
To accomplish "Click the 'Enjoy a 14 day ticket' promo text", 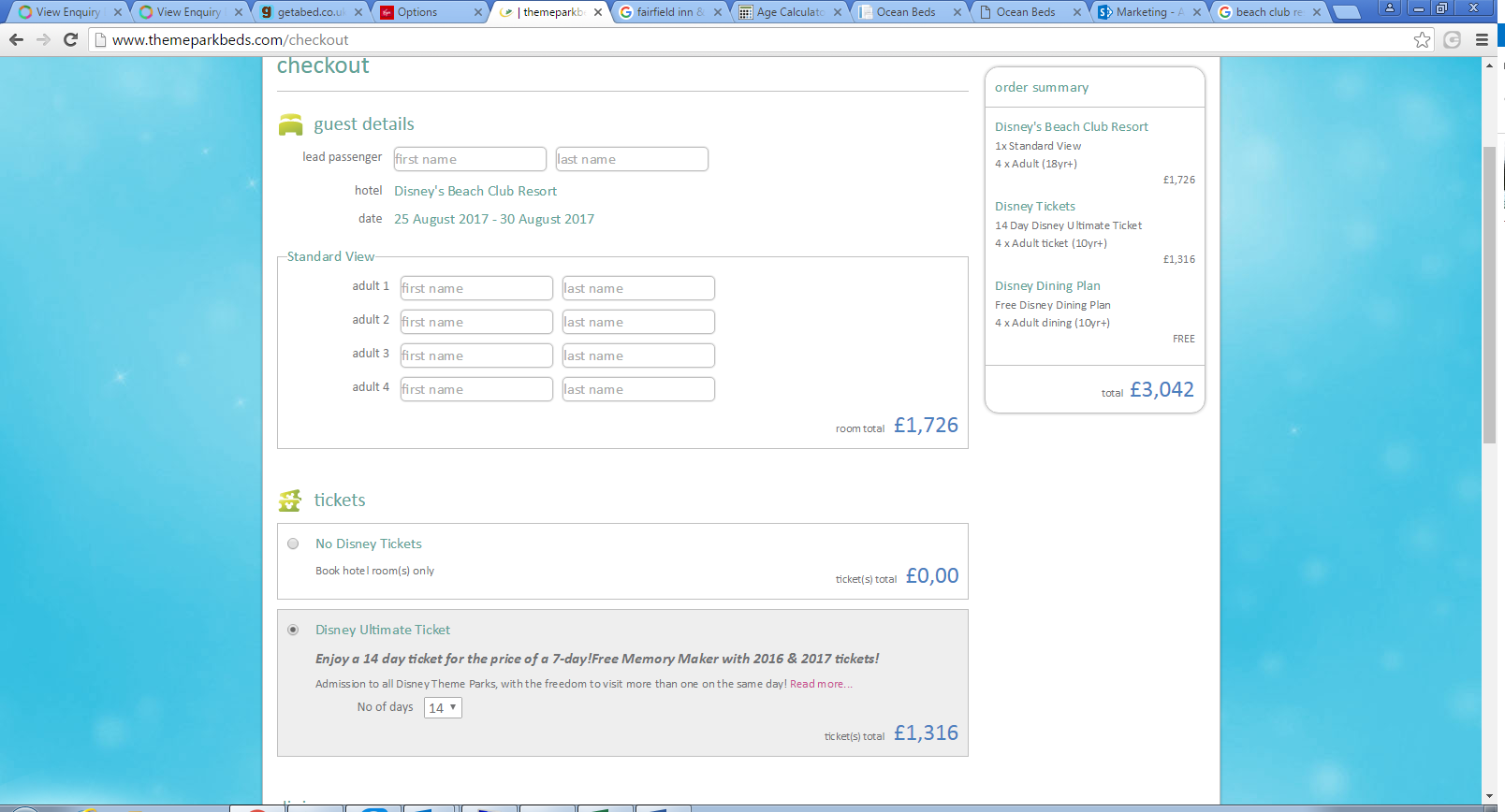I will pos(597,659).
